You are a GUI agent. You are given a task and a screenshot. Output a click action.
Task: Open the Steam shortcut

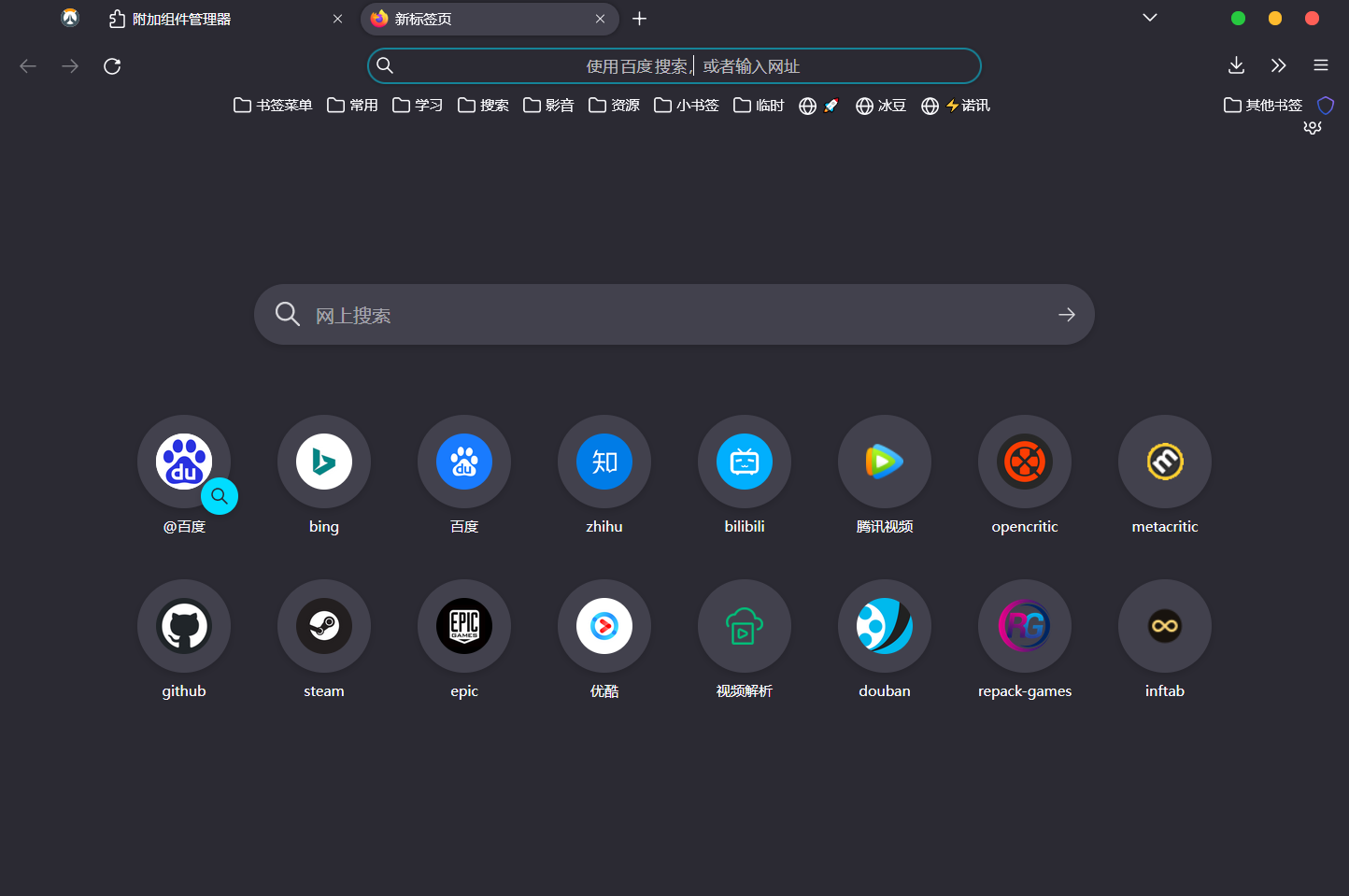point(324,626)
